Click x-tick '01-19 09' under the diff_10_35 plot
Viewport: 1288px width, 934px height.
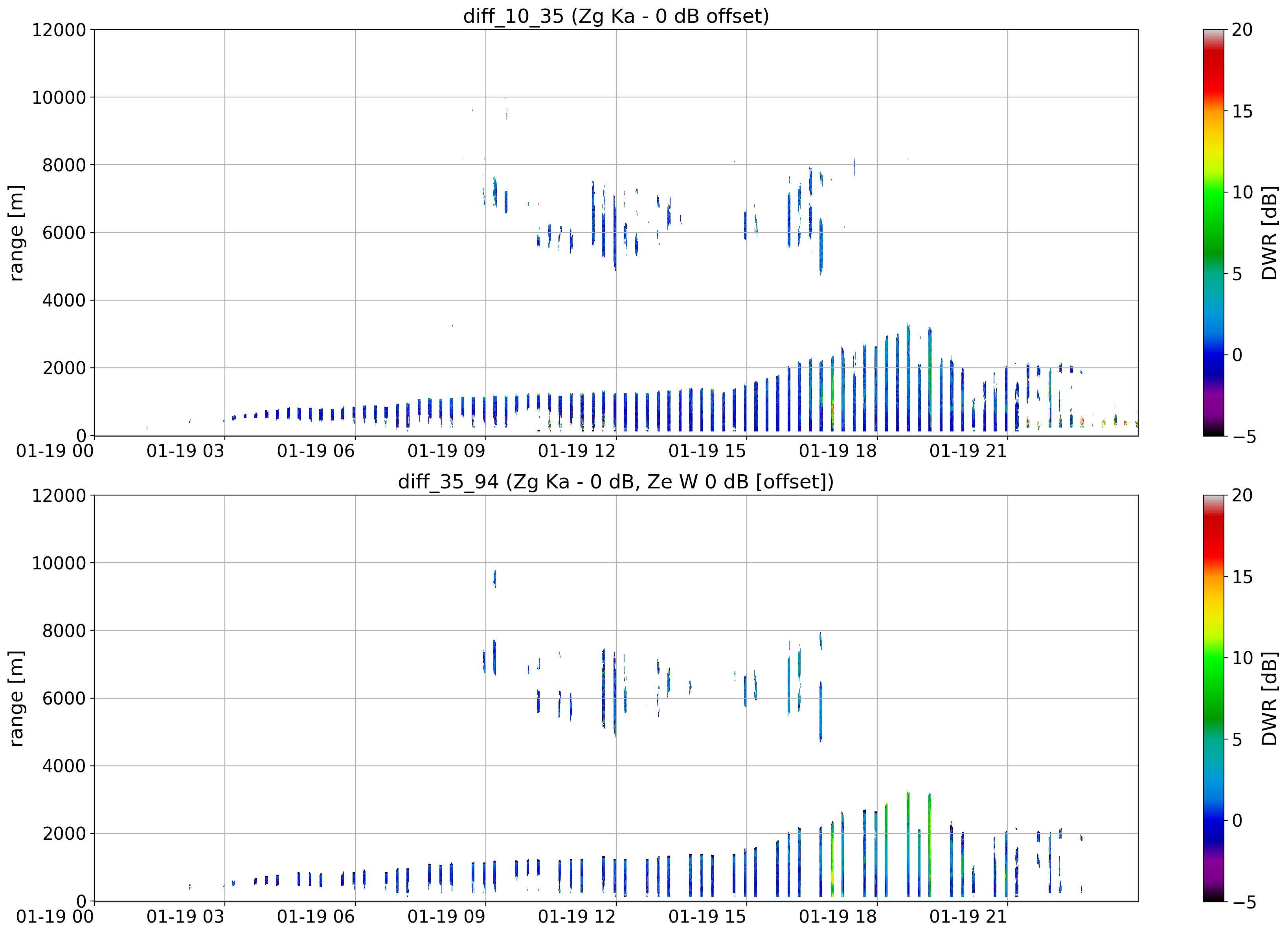click(x=446, y=451)
